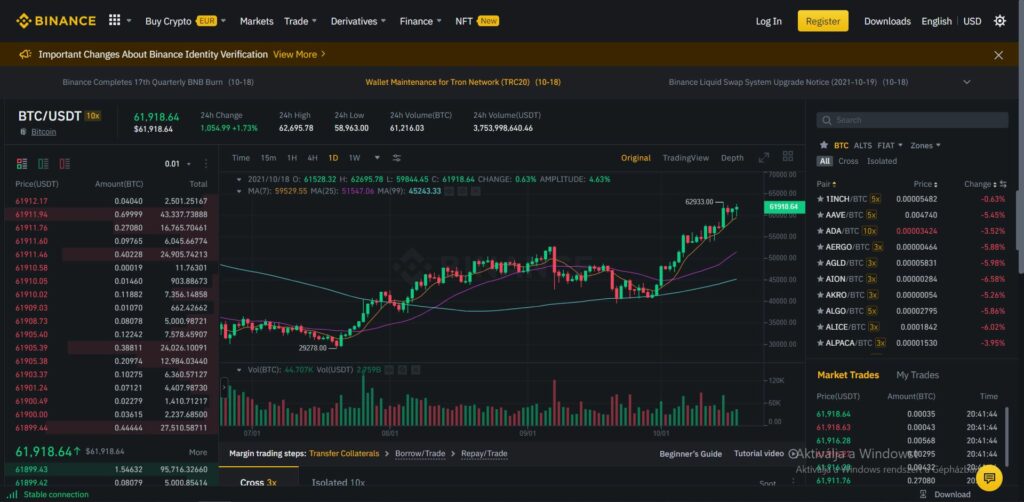
Task: Expand chart to fullscreen
Action: coord(763,157)
